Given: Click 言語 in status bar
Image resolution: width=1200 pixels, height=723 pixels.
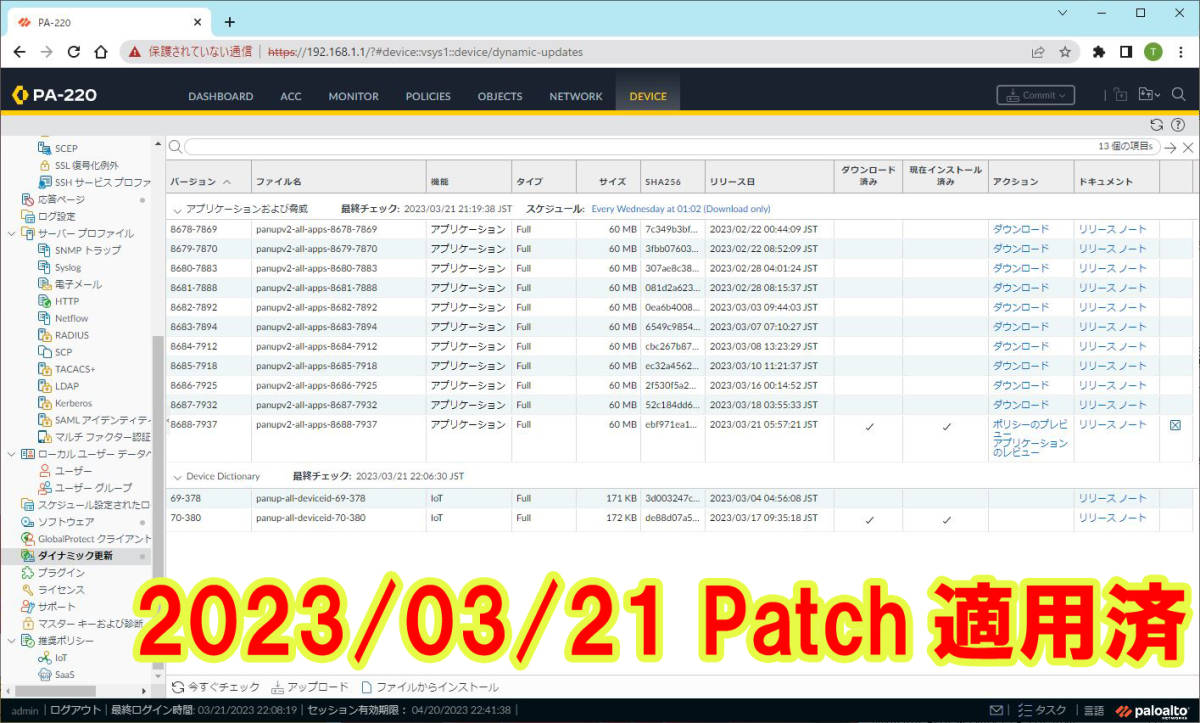Looking at the screenshot, I should [1094, 710].
